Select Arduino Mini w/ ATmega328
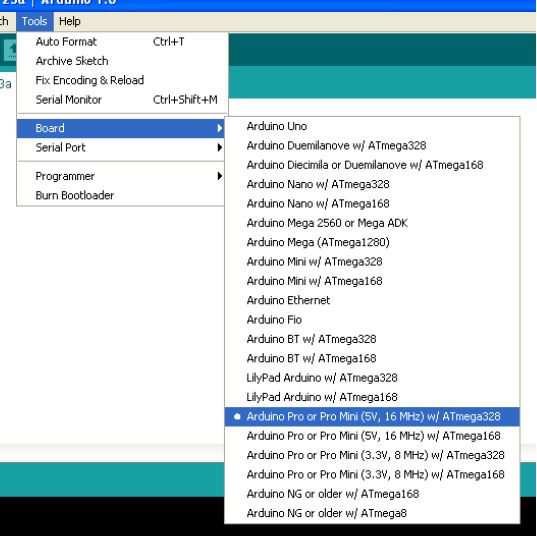The height and width of the screenshot is (536, 537). 372,262
